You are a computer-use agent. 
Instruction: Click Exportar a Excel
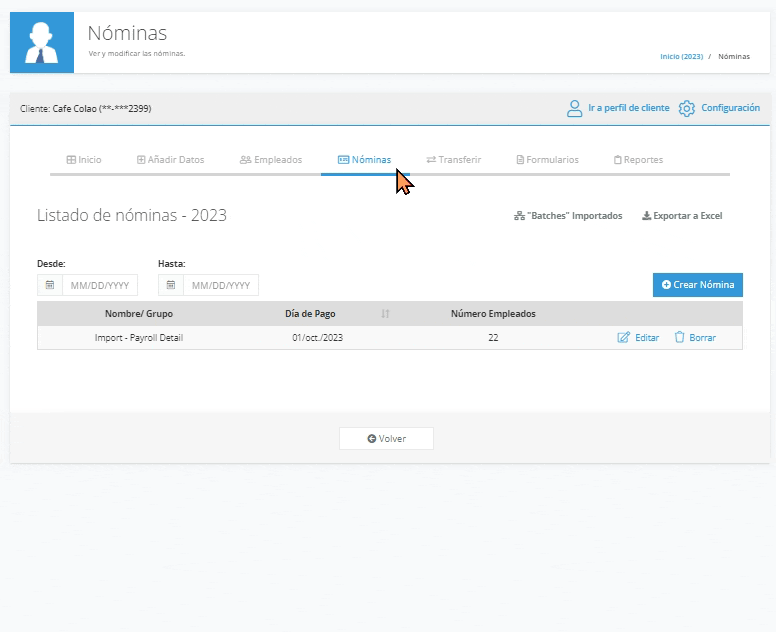[682, 216]
